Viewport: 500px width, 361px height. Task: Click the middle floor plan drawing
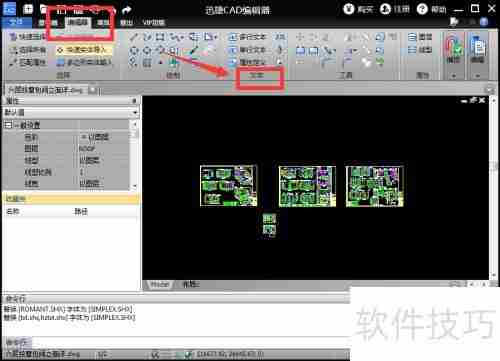coord(307,186)
